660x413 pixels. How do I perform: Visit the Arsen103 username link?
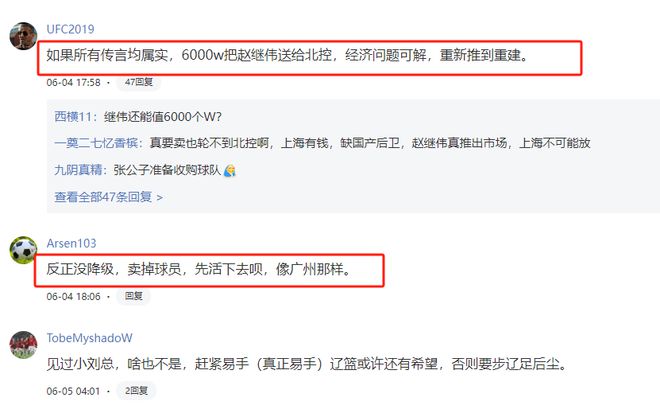(71, 243)
